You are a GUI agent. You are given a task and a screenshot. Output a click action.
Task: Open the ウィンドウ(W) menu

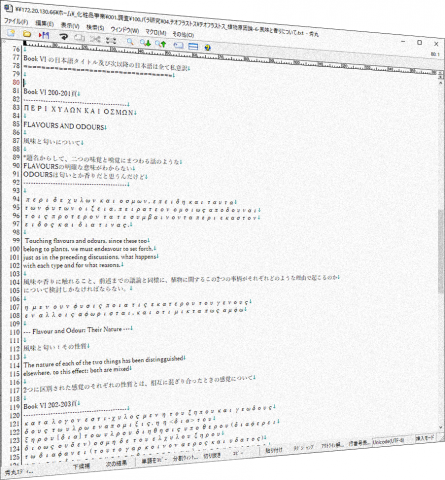point(125,29)
